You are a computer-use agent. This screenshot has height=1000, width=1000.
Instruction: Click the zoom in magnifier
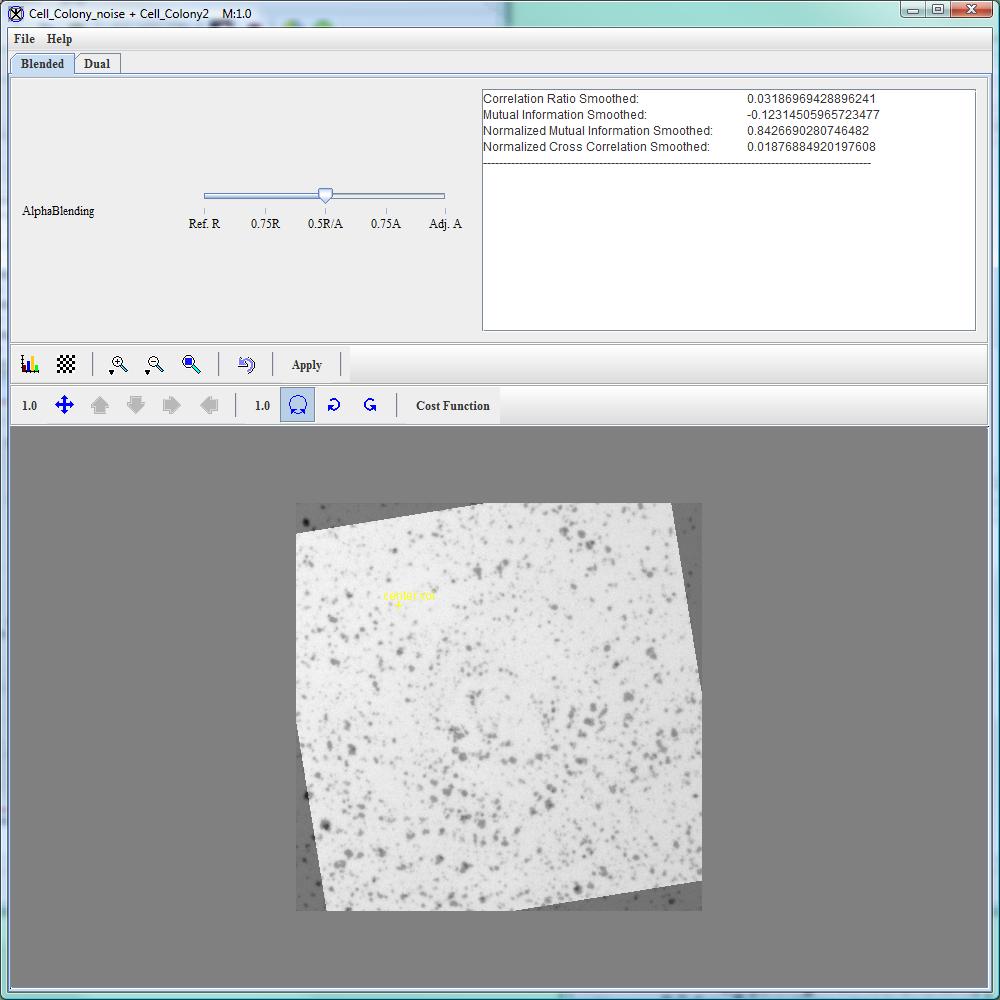click(119, 365)
